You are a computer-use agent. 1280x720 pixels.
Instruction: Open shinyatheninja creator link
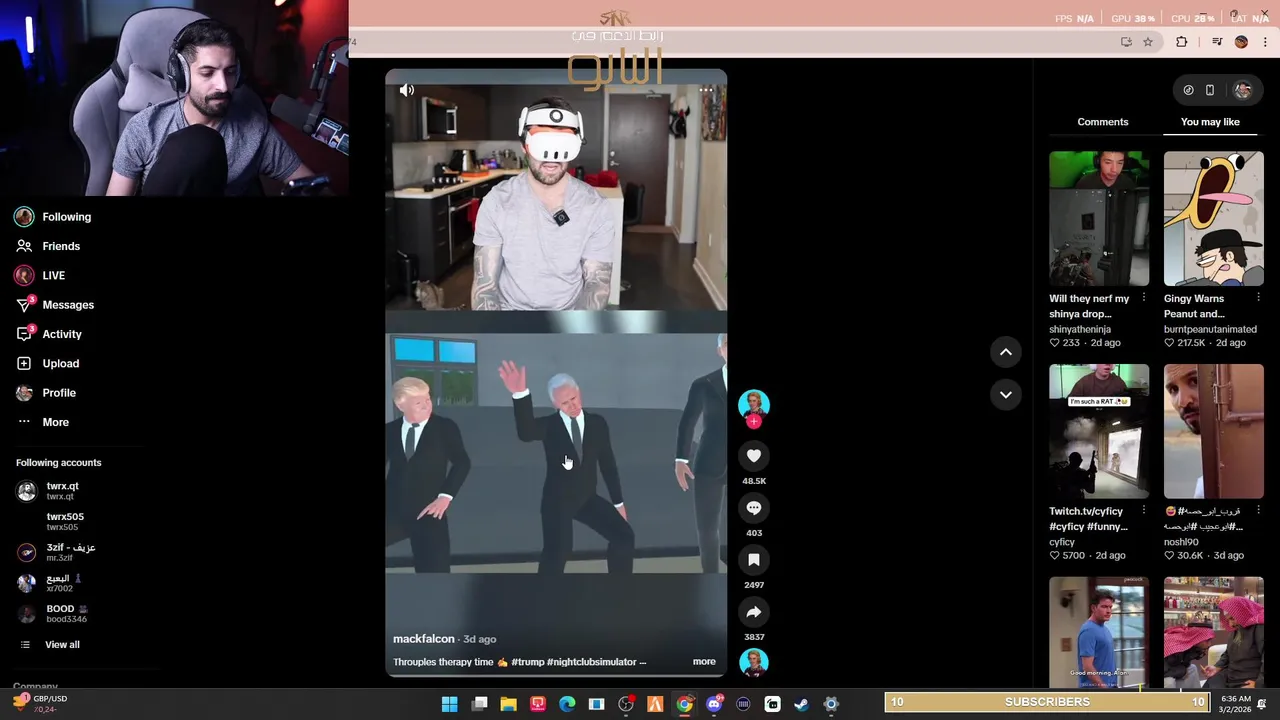(x=1080, y=329)
